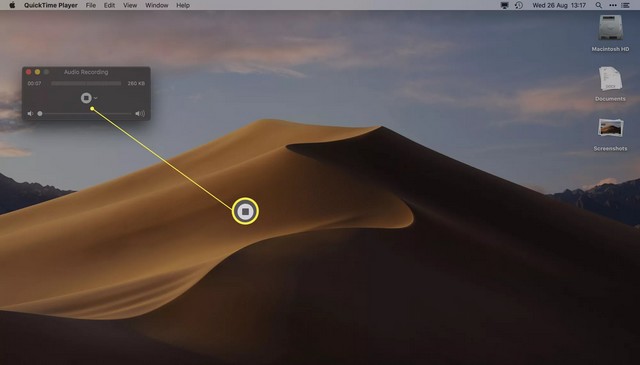Select the Documents desktop icon

610,79
